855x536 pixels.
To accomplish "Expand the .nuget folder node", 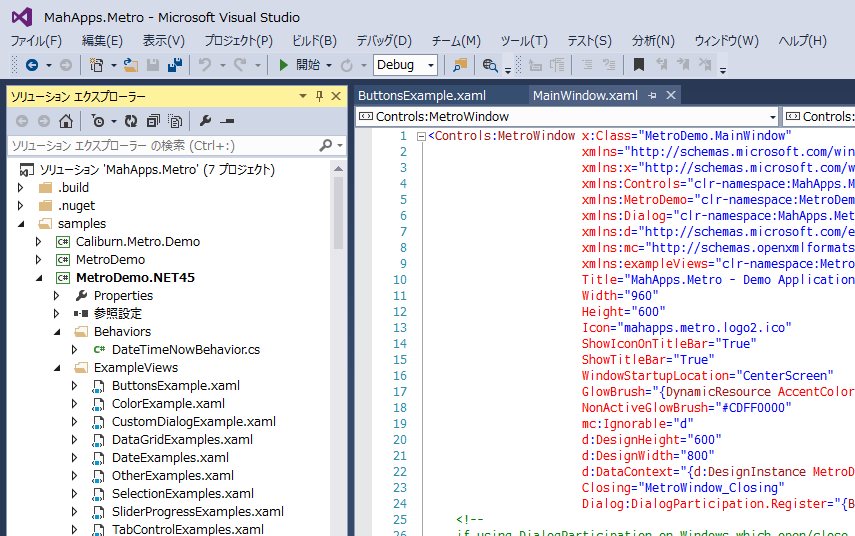I will (21, 206).
